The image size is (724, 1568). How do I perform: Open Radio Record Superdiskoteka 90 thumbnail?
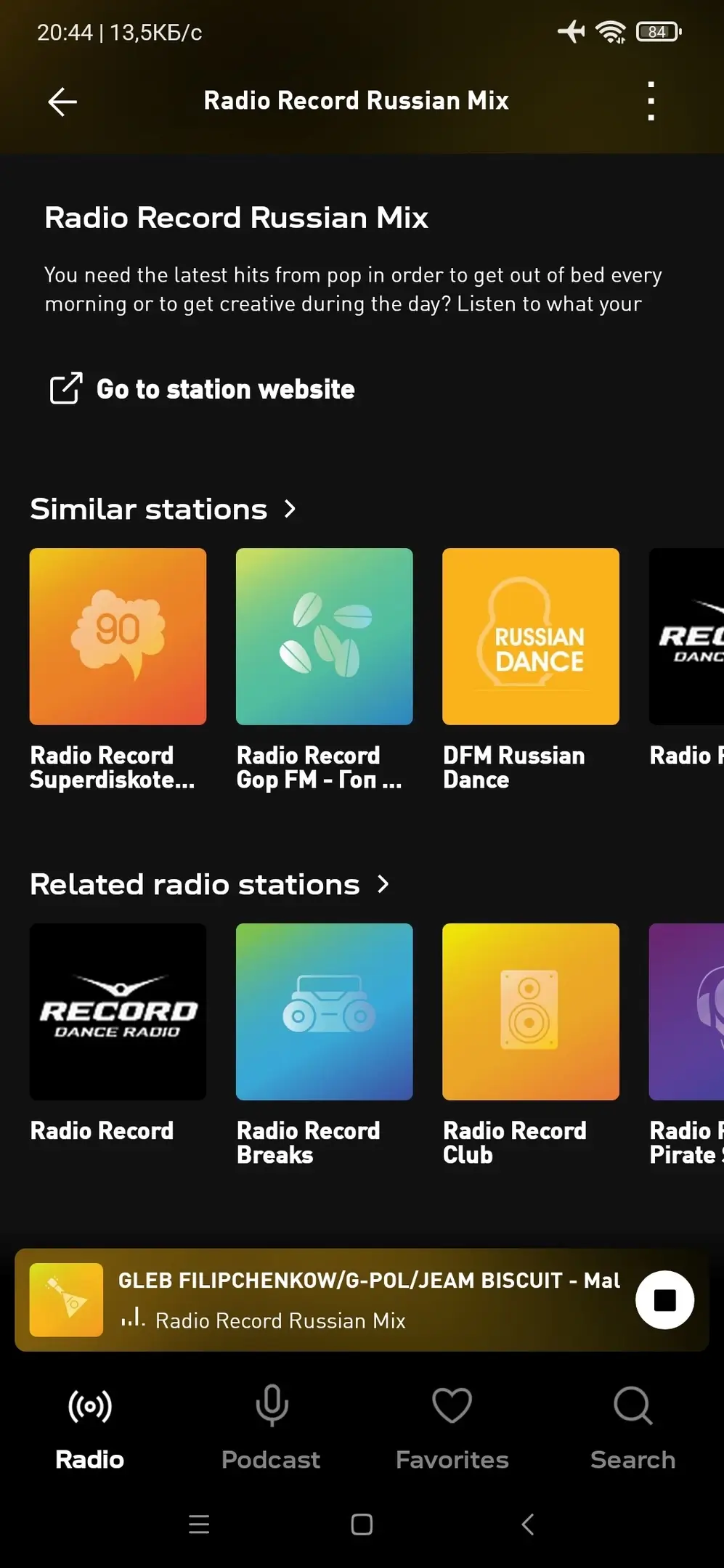pos(118,637)
